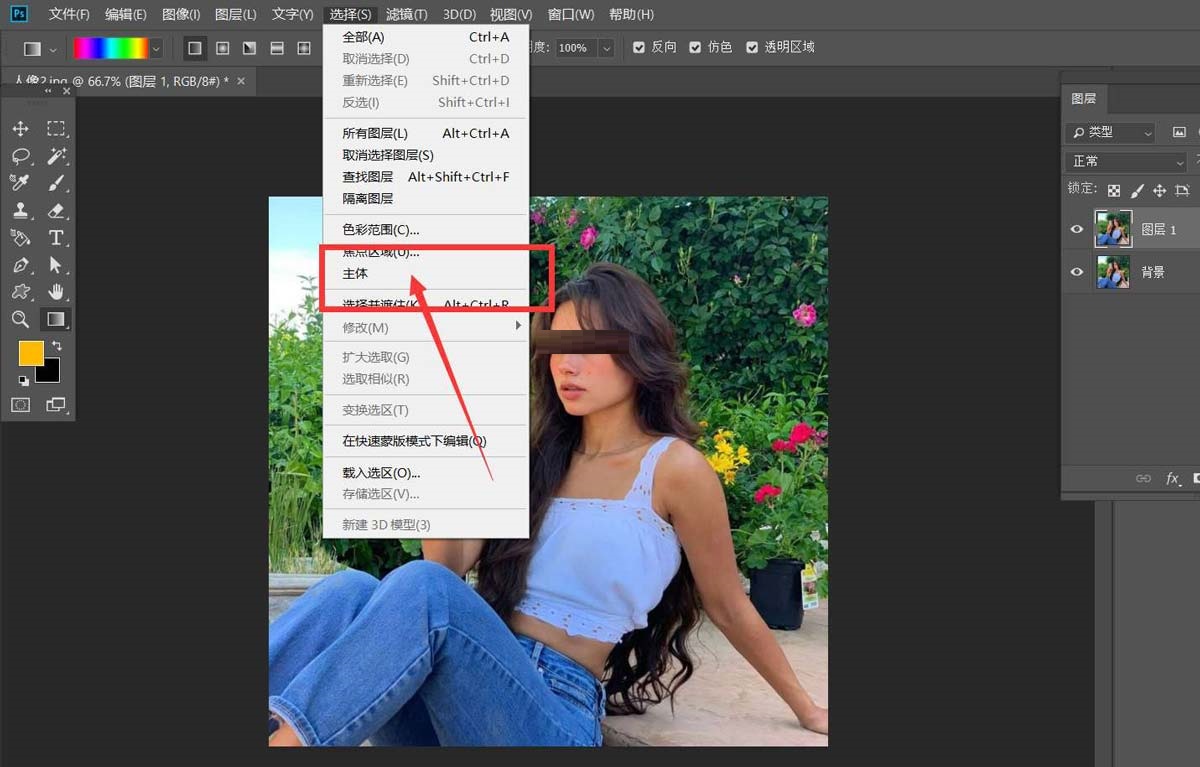Hide the 背景 layer
1200x767 pixels.
click(x=1077, y=271)
